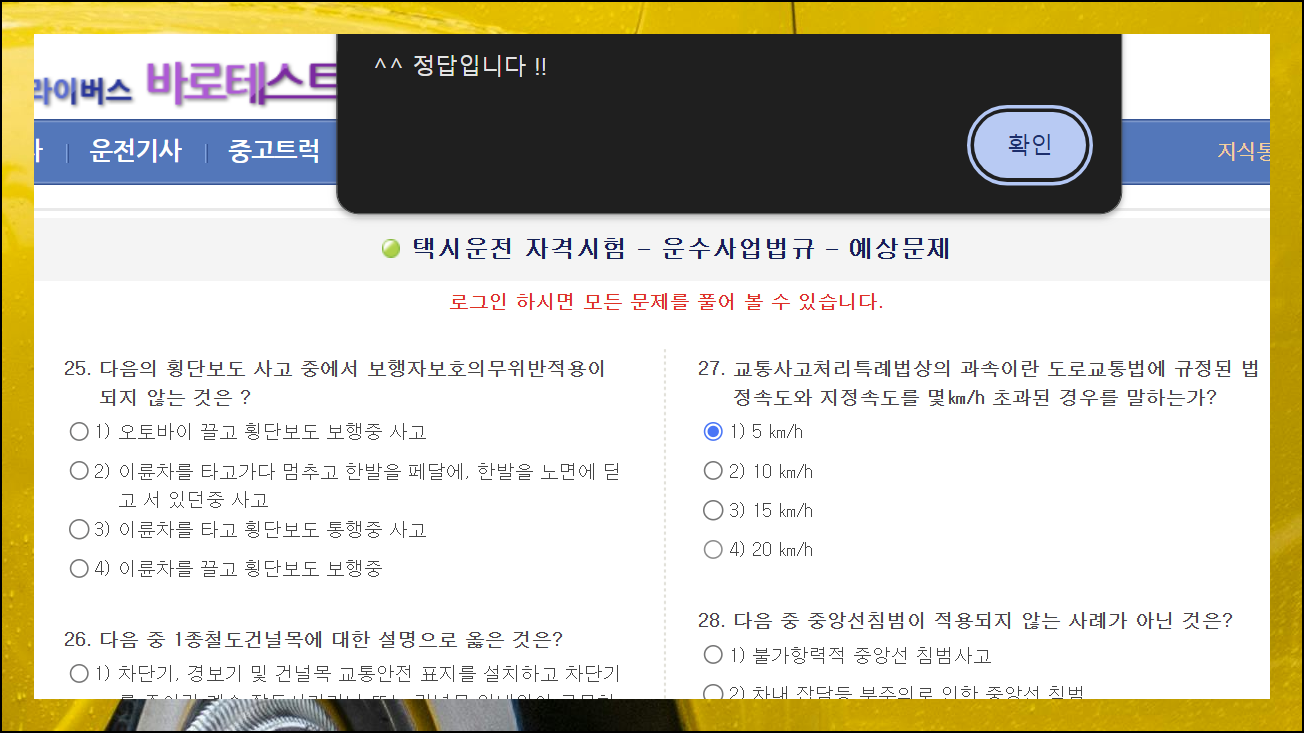Select option 3) 이륜차를 타고 횡단보도 통행중 사고
1304x733 pixels.
pyautogui.click(x=79, y=529)
